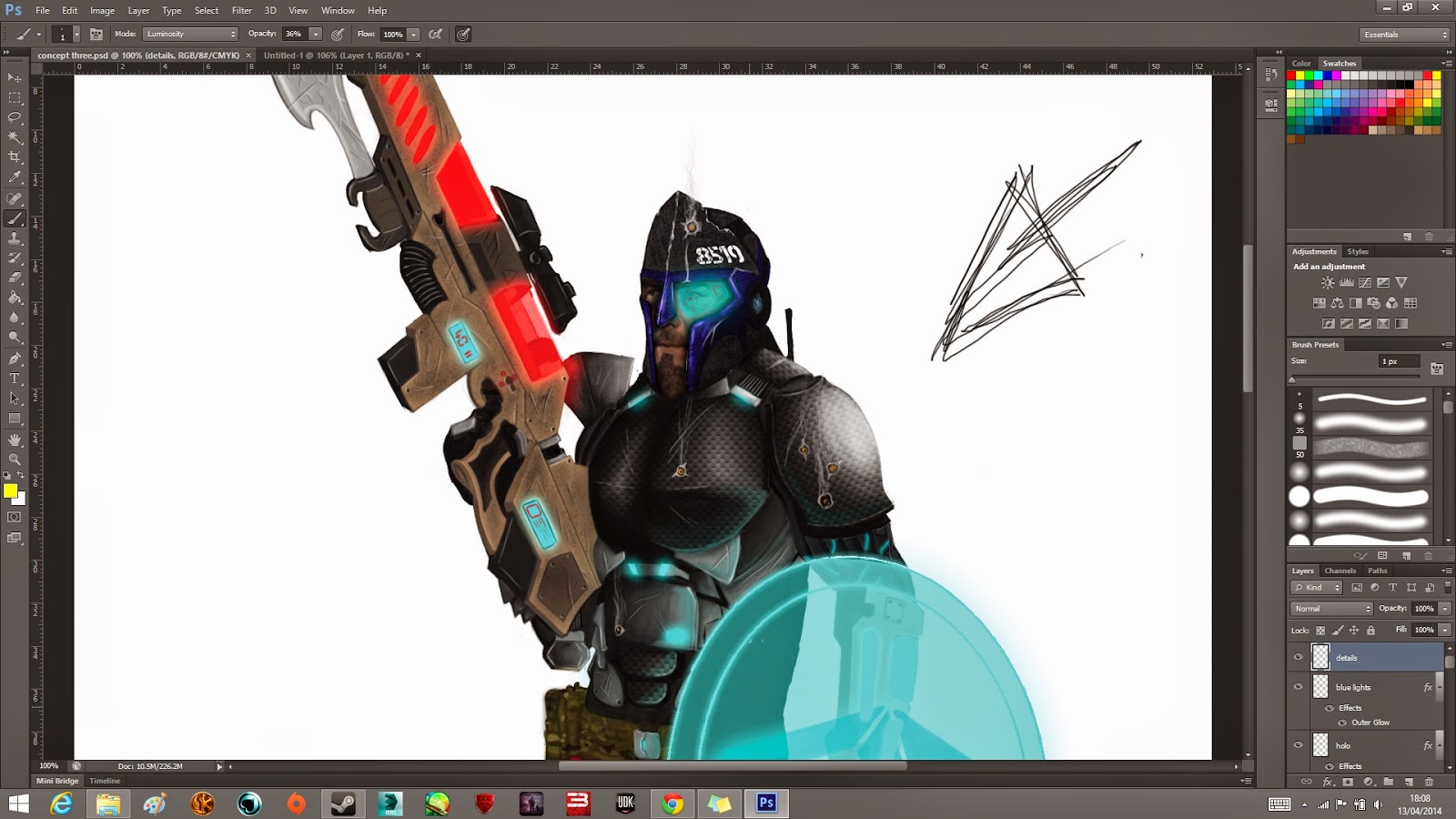Hide the details layer

pos(1299,657)
